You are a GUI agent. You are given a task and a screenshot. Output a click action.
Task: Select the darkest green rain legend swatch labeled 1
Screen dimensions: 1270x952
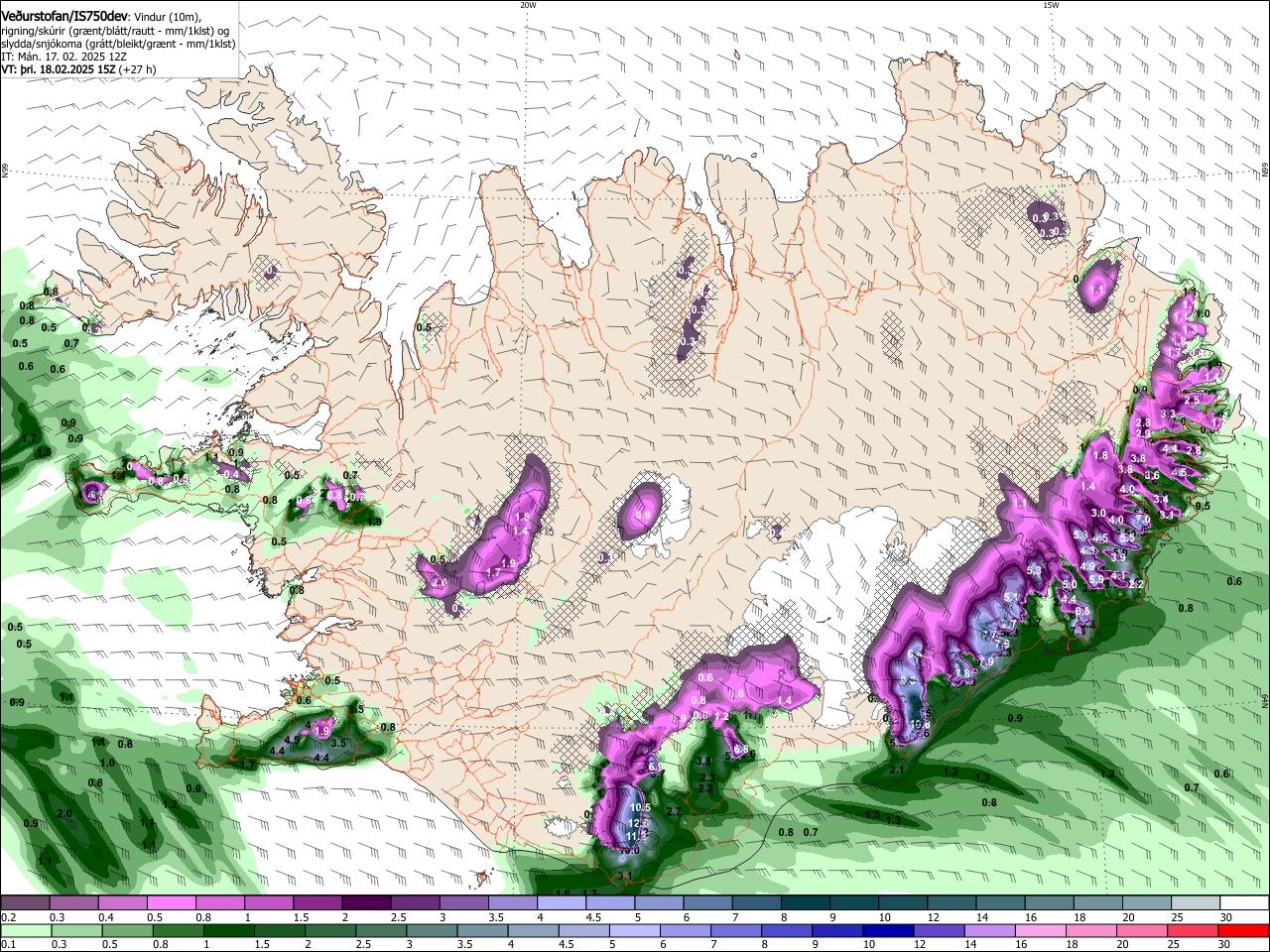[230, 930]
